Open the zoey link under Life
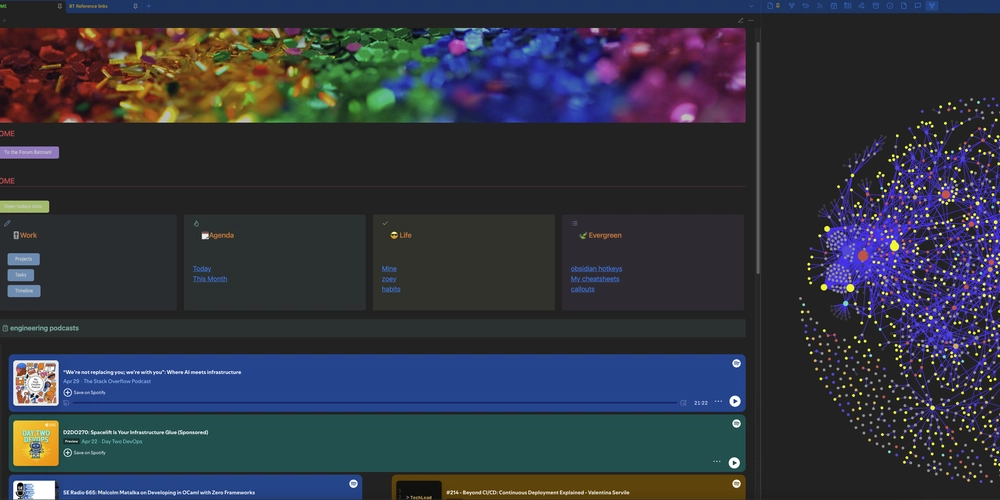Viewport: 1000px width, 500px height. coord(389,279)
